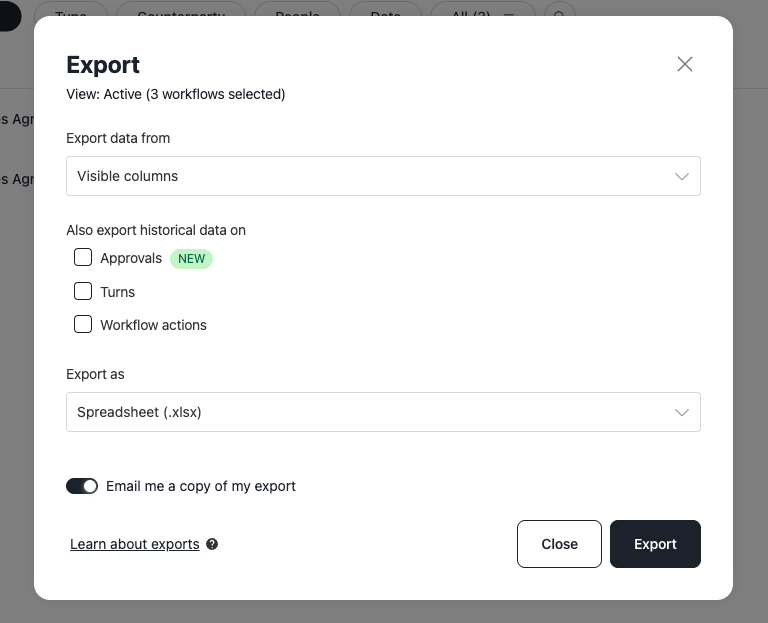The image size is (768, 623).
Task: Open the Export data from dropdown
Action: coord(383,176)
